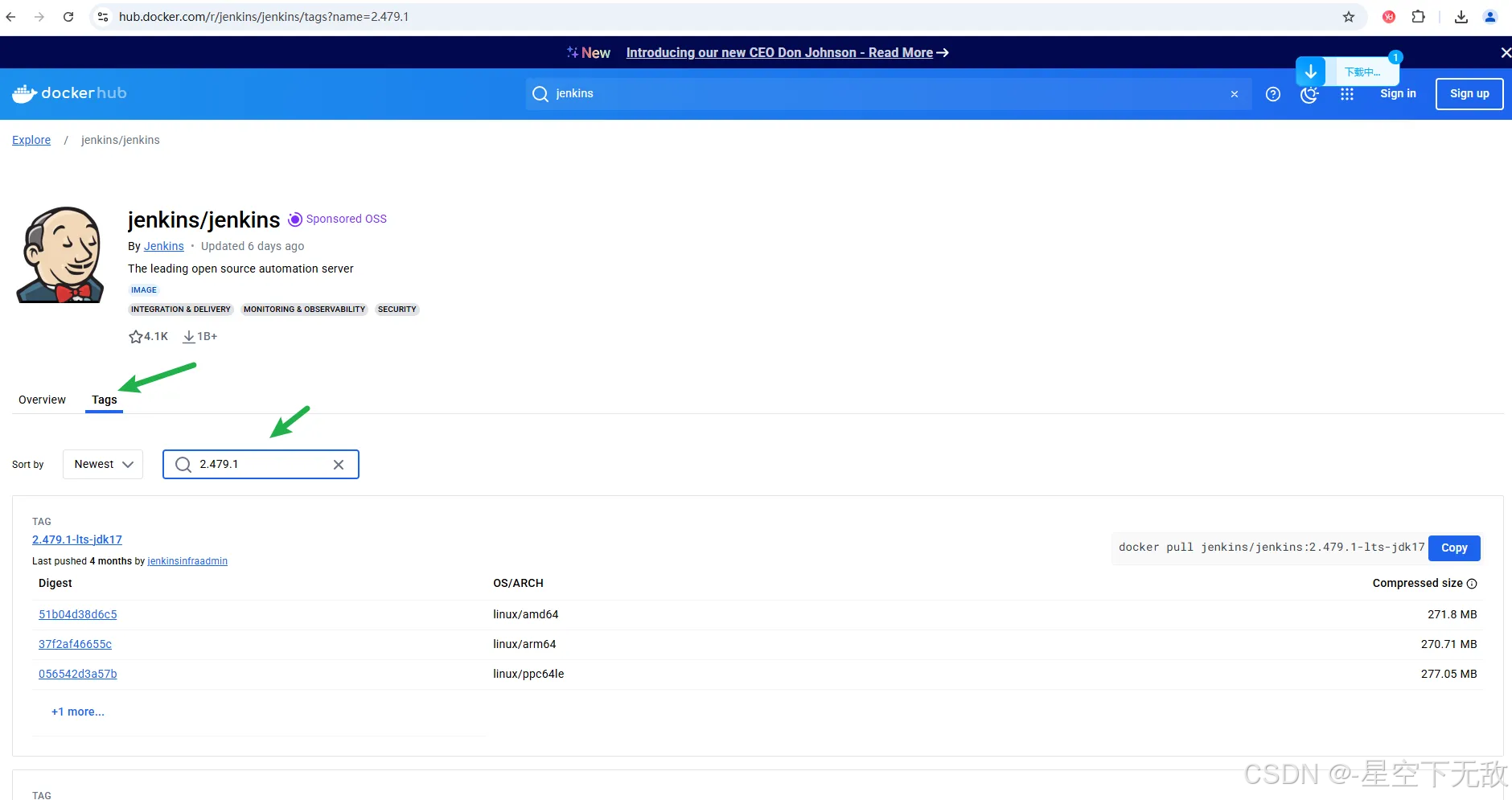Viewport: 1512px width, 800px height.
Task: Open the jenkinsinfraadmin user link
Action: tap(187, 561)
